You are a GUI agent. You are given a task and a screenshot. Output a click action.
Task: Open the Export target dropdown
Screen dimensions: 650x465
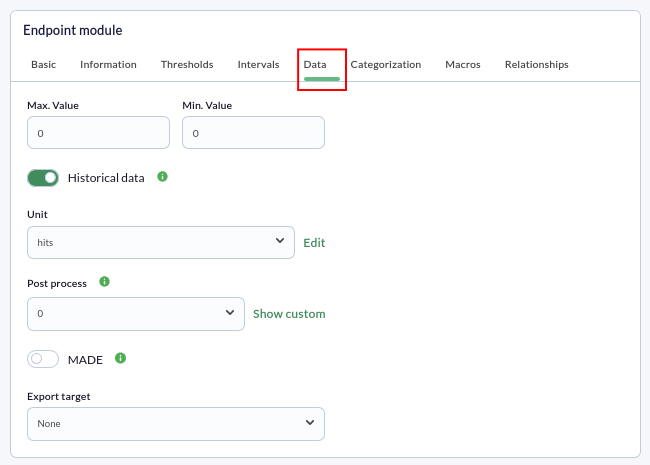click(x=176, y=424)
